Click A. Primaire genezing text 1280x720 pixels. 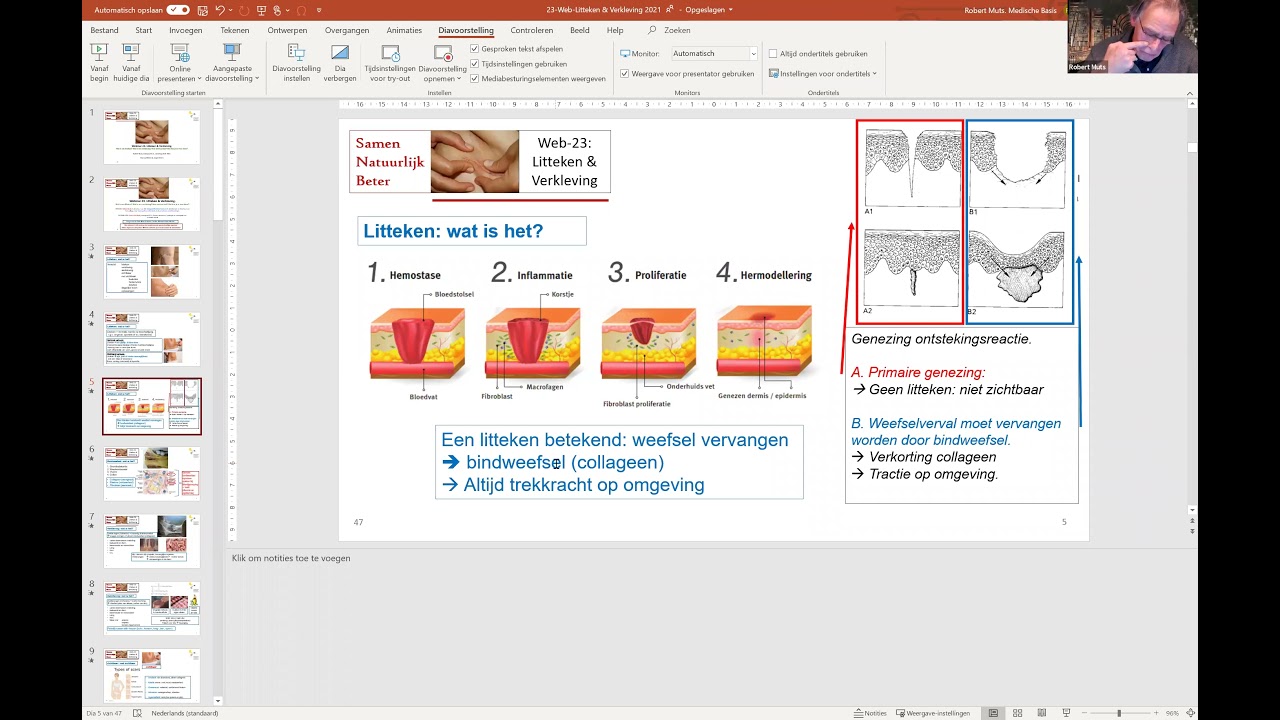coord(918,373)
